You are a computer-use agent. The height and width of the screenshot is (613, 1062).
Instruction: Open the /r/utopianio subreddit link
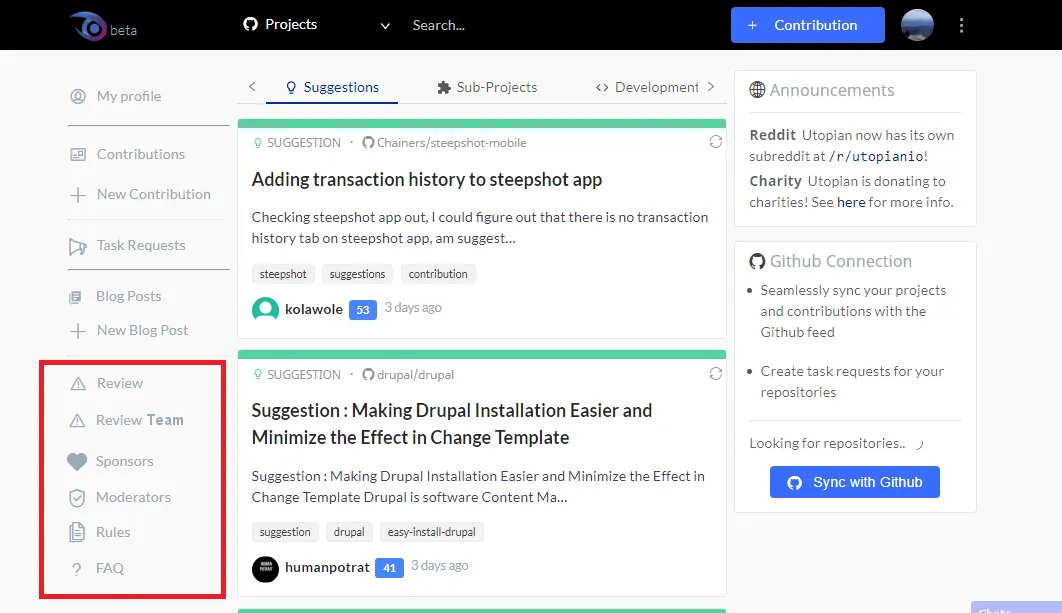click(876, 156)
